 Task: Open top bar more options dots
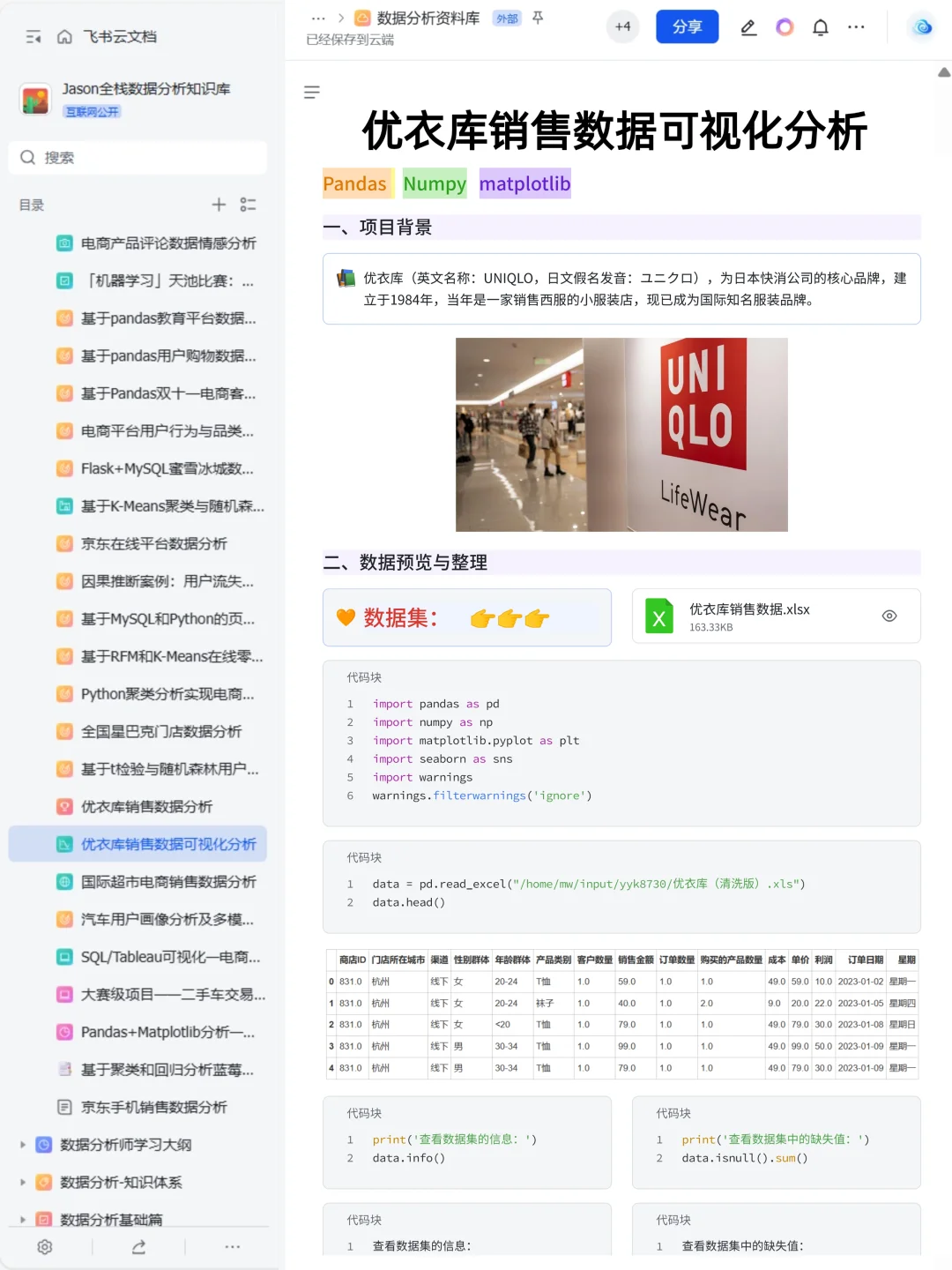[856, 27]
